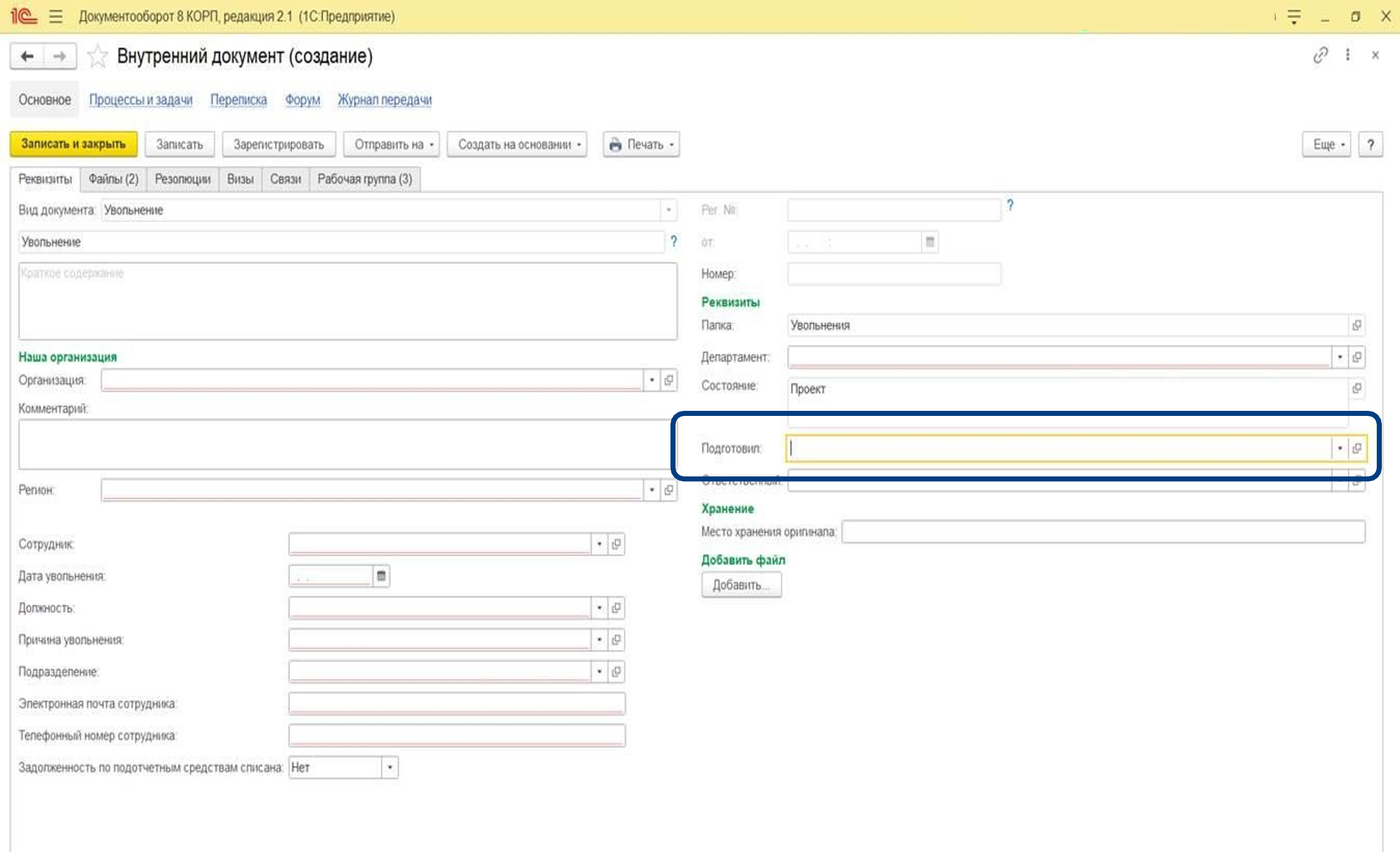This screenshot has width=1400, height=852.
Task: Click the Записать button
Action: coord(180,144)
